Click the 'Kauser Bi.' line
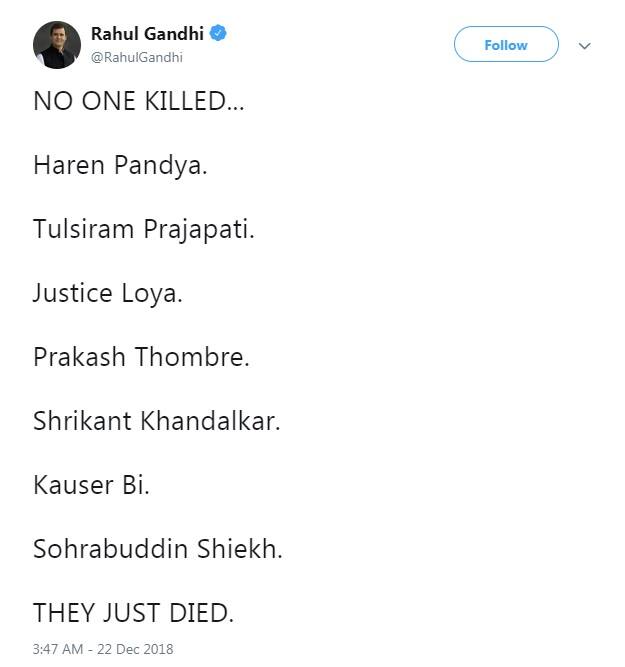 pyautogui.click(x=91, y=485)
